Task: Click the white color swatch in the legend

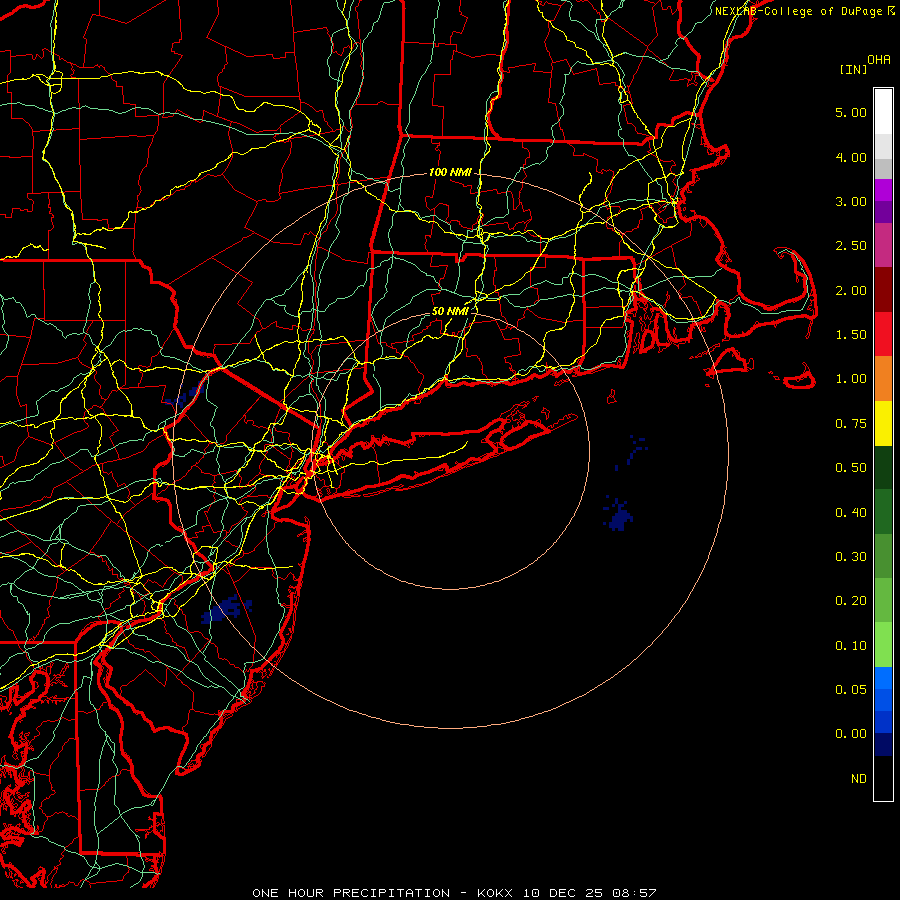Action: pos(883,112)
